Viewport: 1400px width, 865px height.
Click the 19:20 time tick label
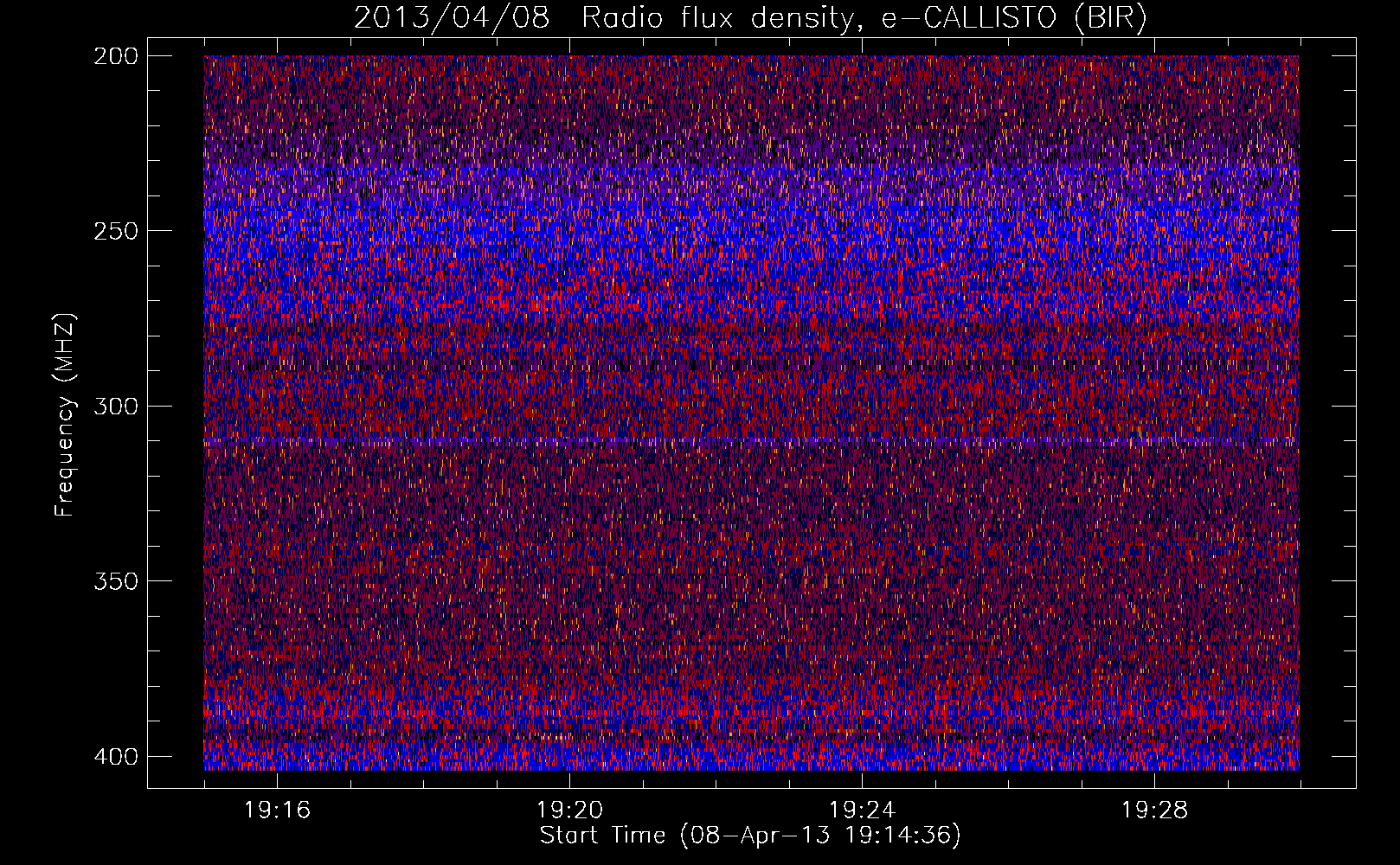coord(569,811)
